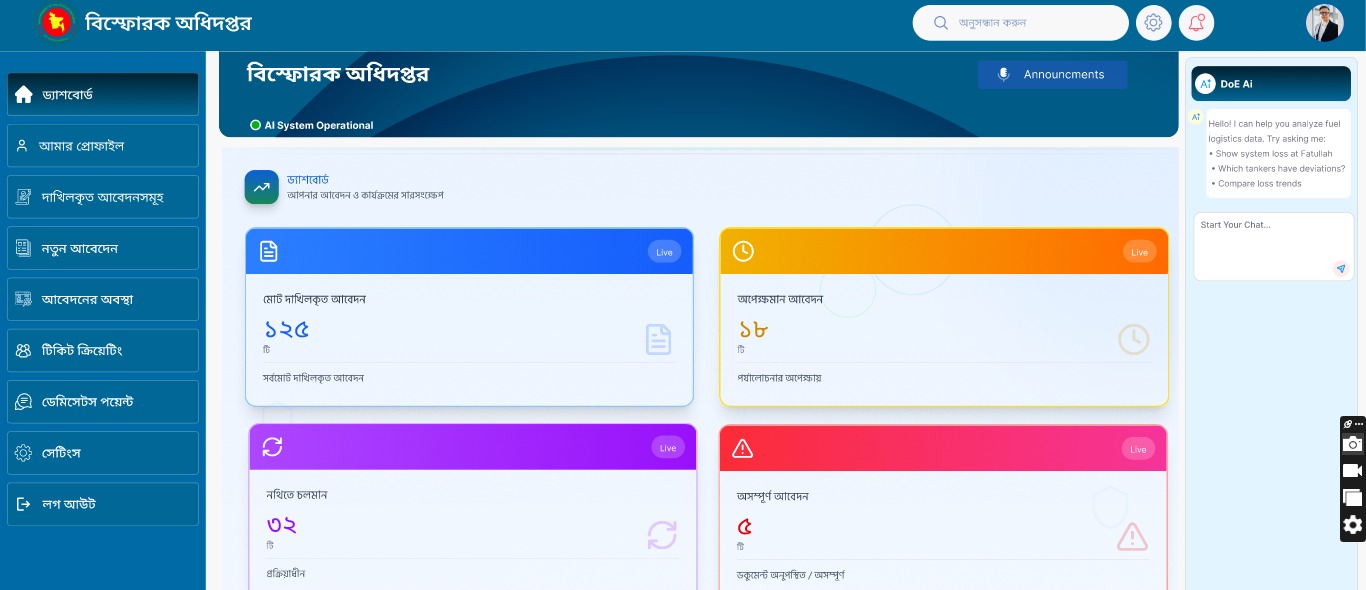The width and height of the screenshot is (1366, 590).
Task: Click into the Start Your Chat input box
Action: pyautogui.click(x=1274, y=246)
